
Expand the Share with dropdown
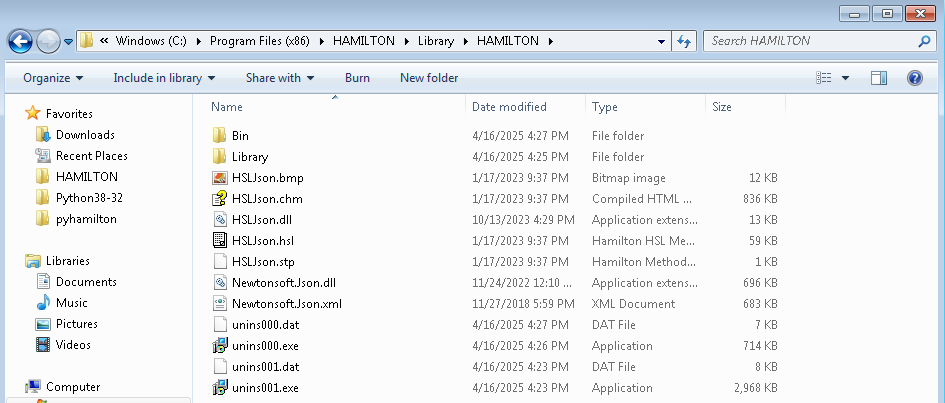(x=280, y=78)
